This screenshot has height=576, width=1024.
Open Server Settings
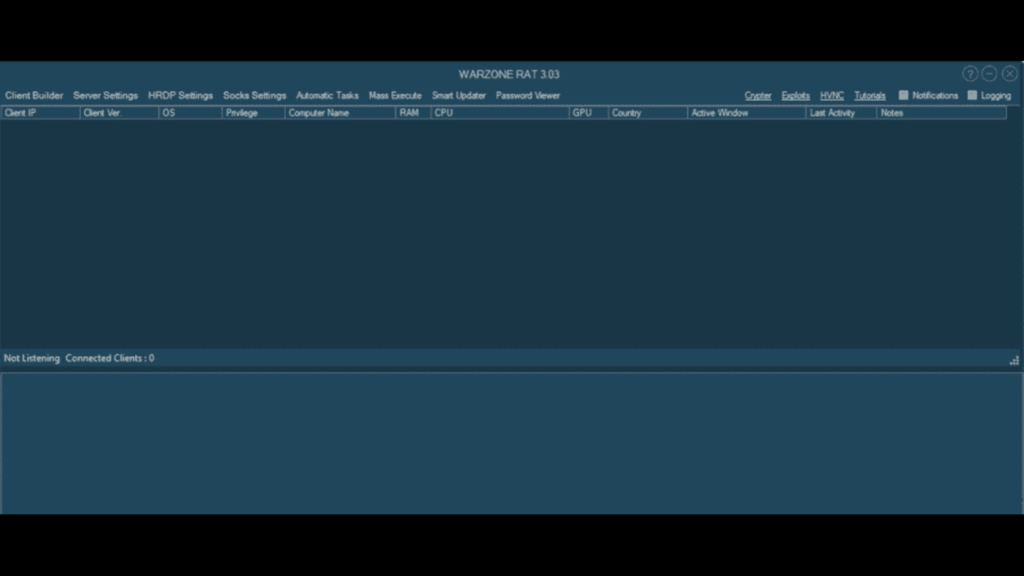point(105,95)
